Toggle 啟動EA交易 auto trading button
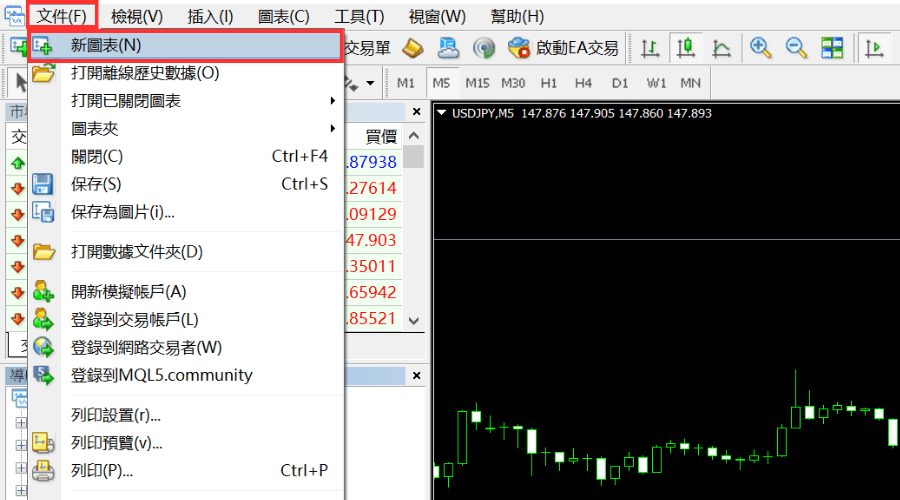Viewport: 900px width, 500px height. (564, 48)
